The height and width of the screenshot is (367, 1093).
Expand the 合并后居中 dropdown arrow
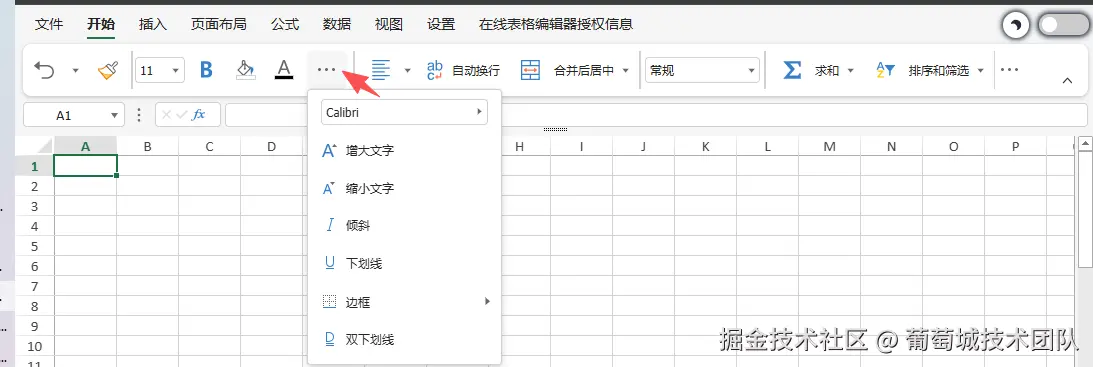pos(625,70)
